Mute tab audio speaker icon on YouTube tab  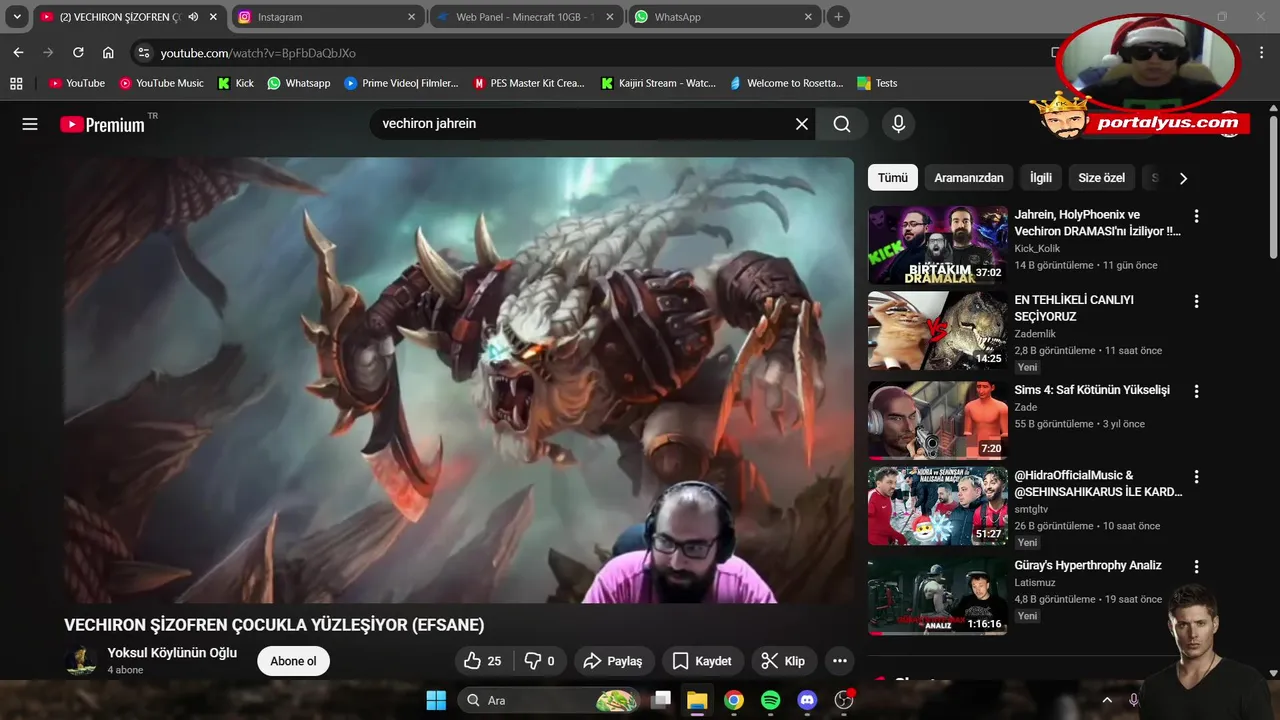pyautogui.click(x=193, y=17)
